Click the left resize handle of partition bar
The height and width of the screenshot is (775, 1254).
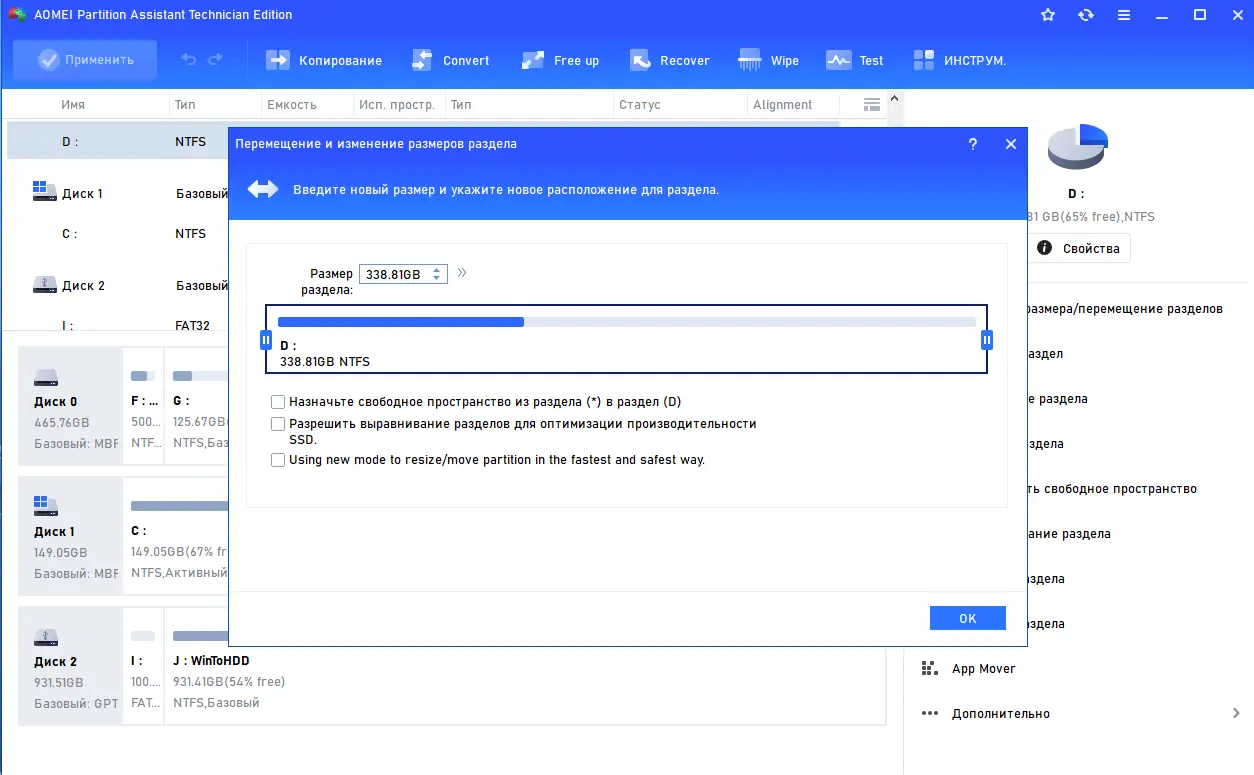pos(266,340)
